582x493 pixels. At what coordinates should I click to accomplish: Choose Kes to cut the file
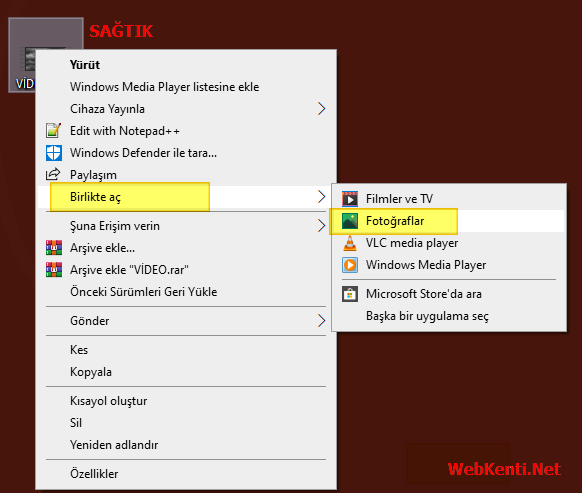click(186, 350)
